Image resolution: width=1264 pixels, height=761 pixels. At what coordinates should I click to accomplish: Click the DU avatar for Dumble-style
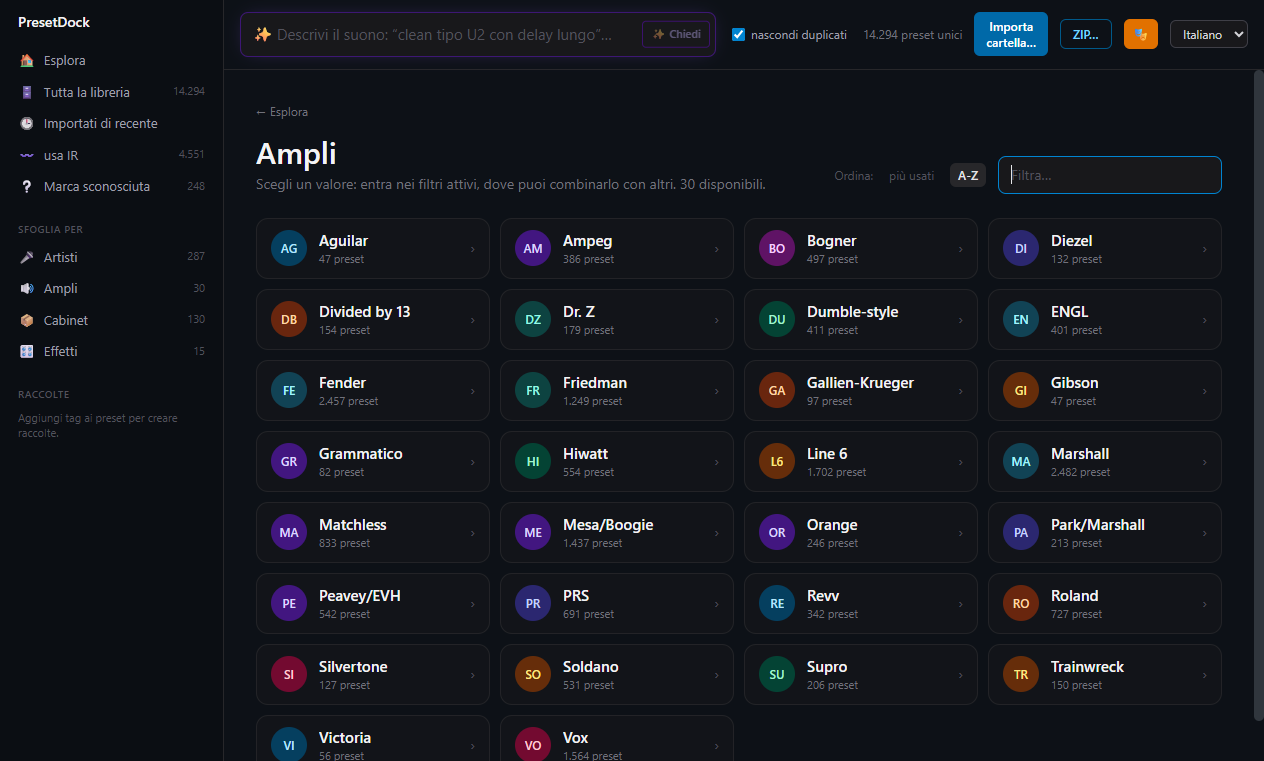pyautogui.click(x=777, y=320)
